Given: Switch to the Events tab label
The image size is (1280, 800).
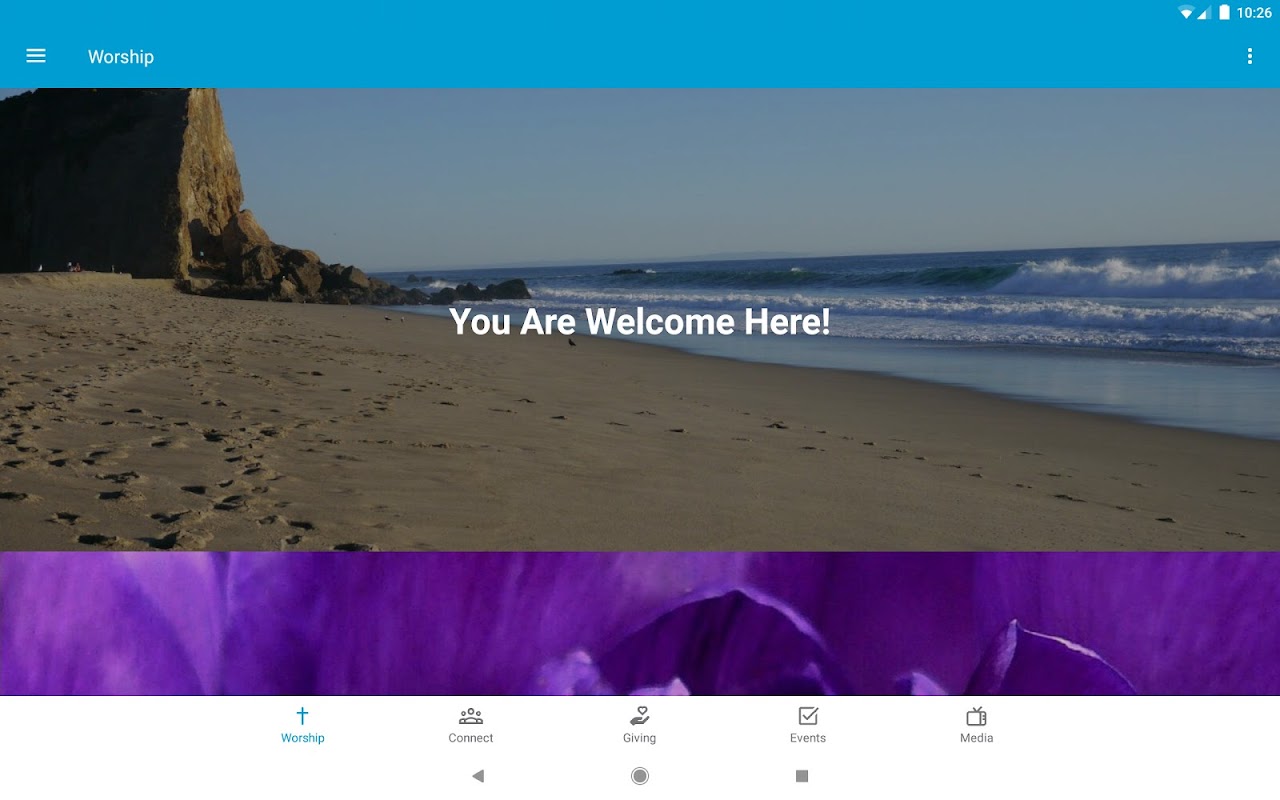Looking at the screenshot, I should coord(808,738).
